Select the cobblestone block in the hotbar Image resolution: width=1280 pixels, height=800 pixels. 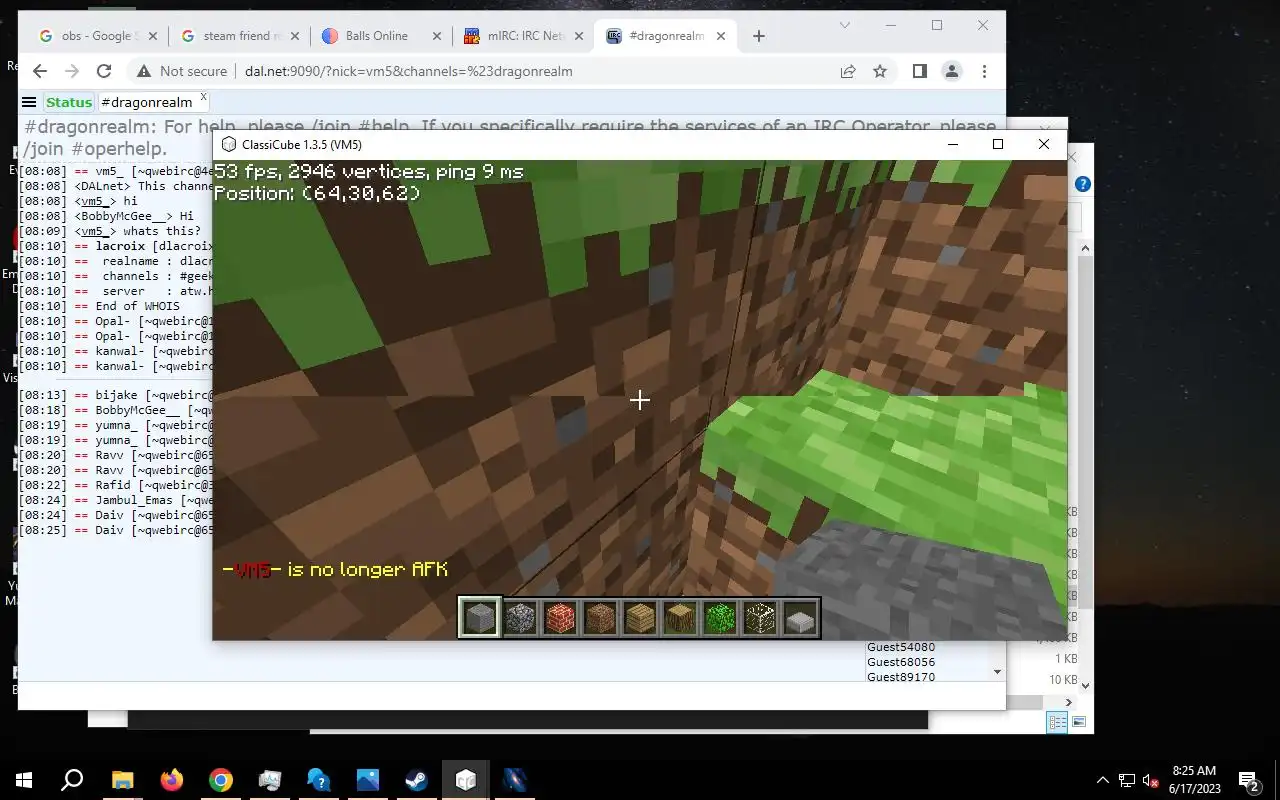pos(520,618)
